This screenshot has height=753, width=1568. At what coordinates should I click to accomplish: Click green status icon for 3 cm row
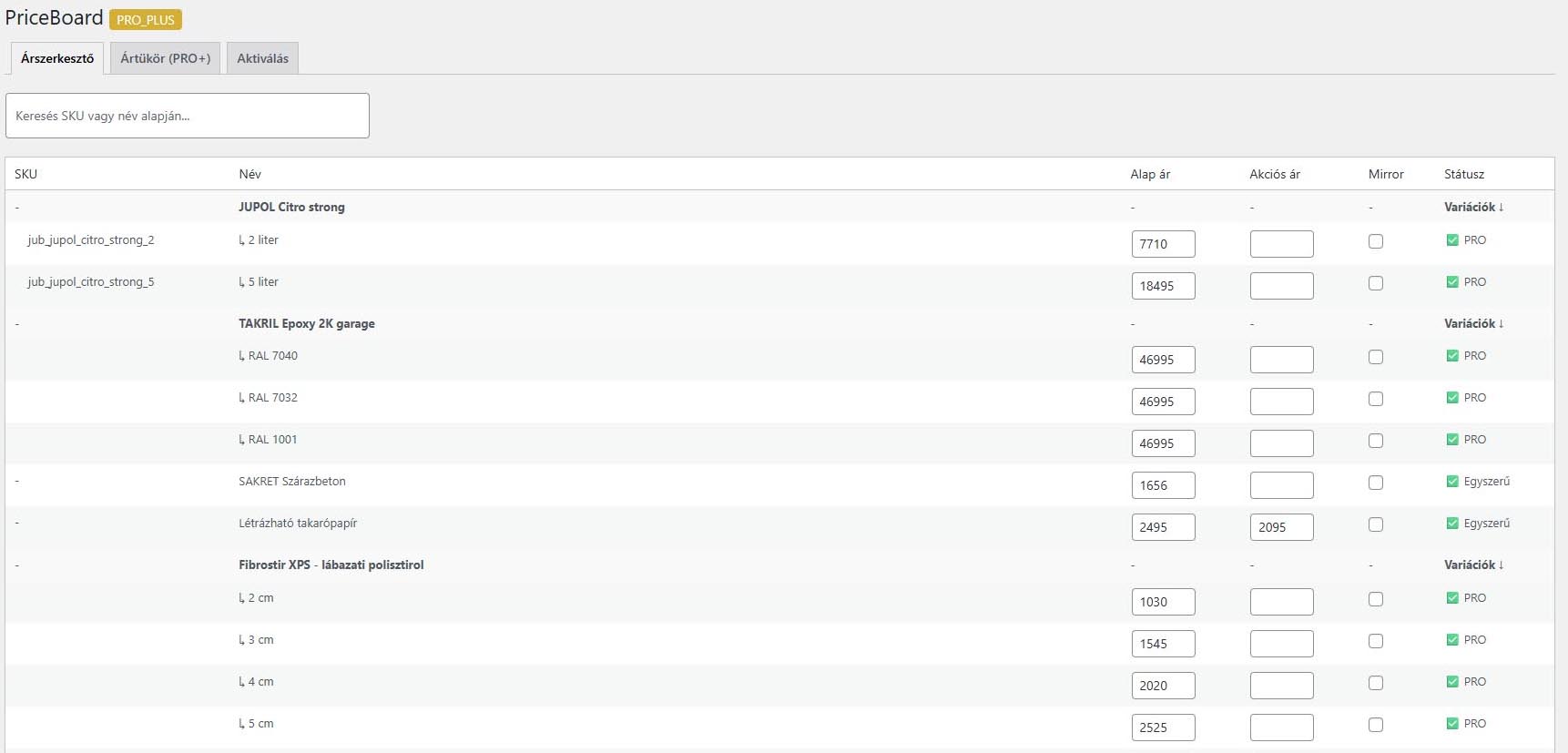(x=1451, y=640)
